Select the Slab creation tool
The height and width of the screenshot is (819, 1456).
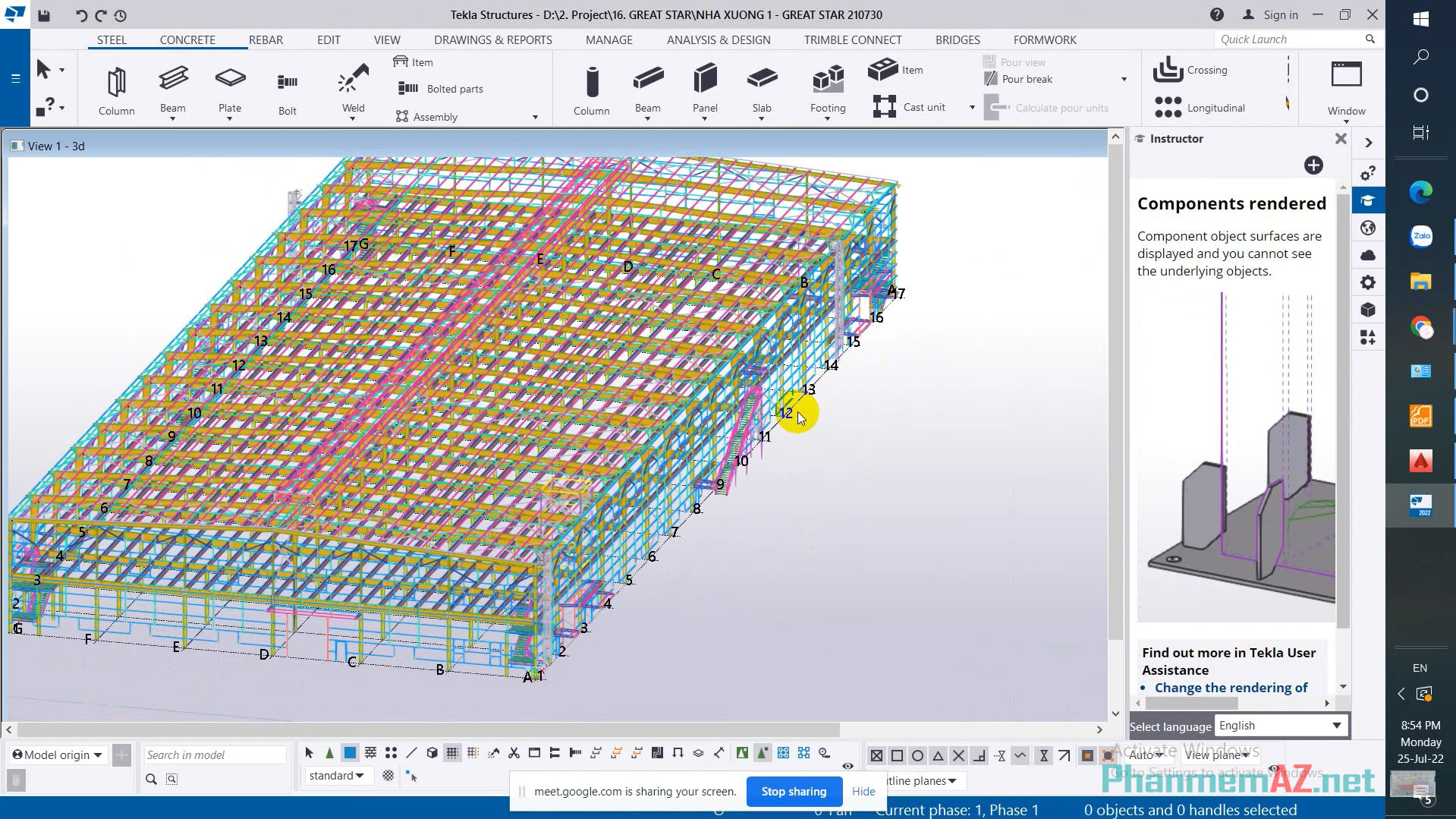[x=762, y=87]
